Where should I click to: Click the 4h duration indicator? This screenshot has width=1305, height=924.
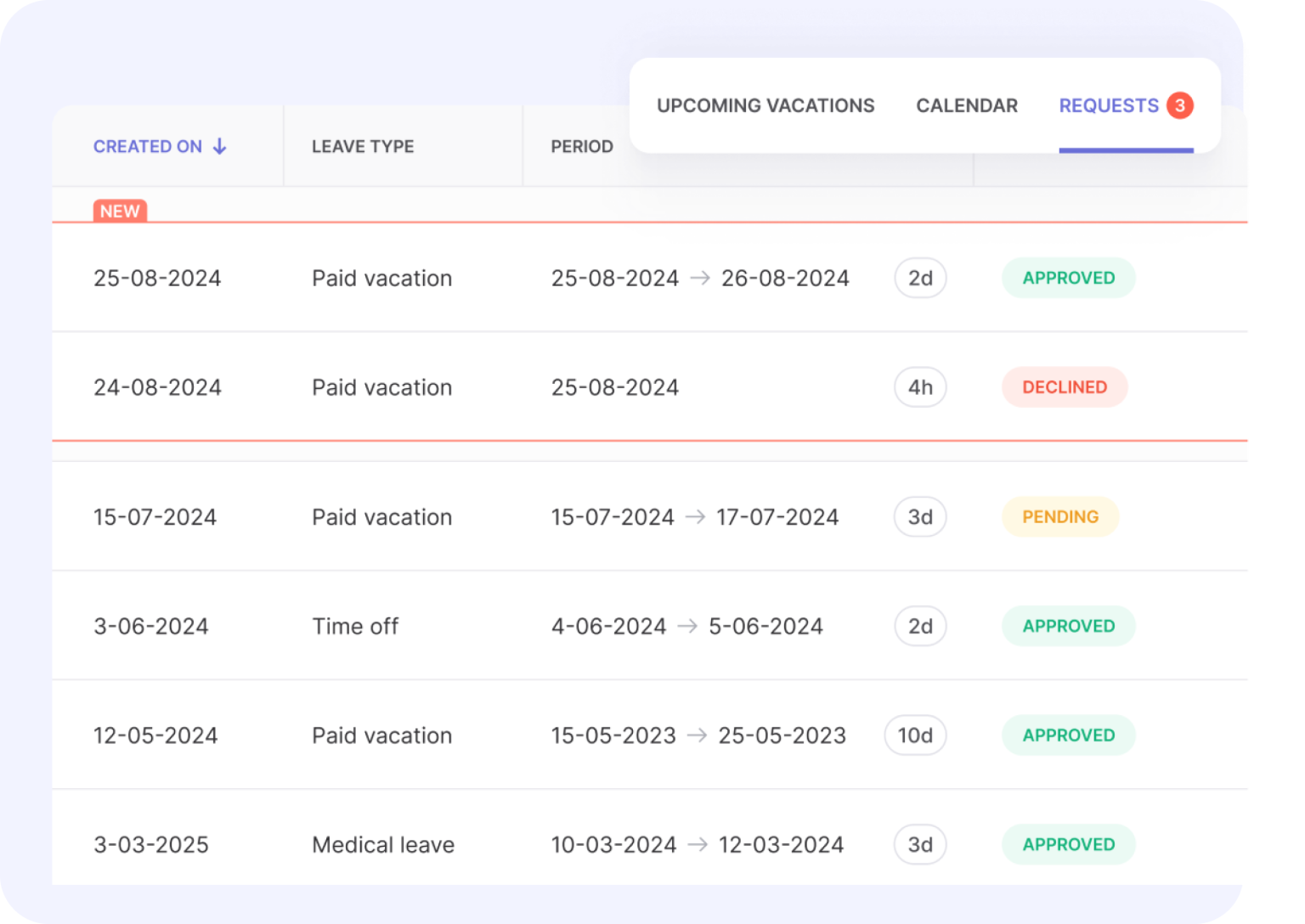(x=920, y=387)
